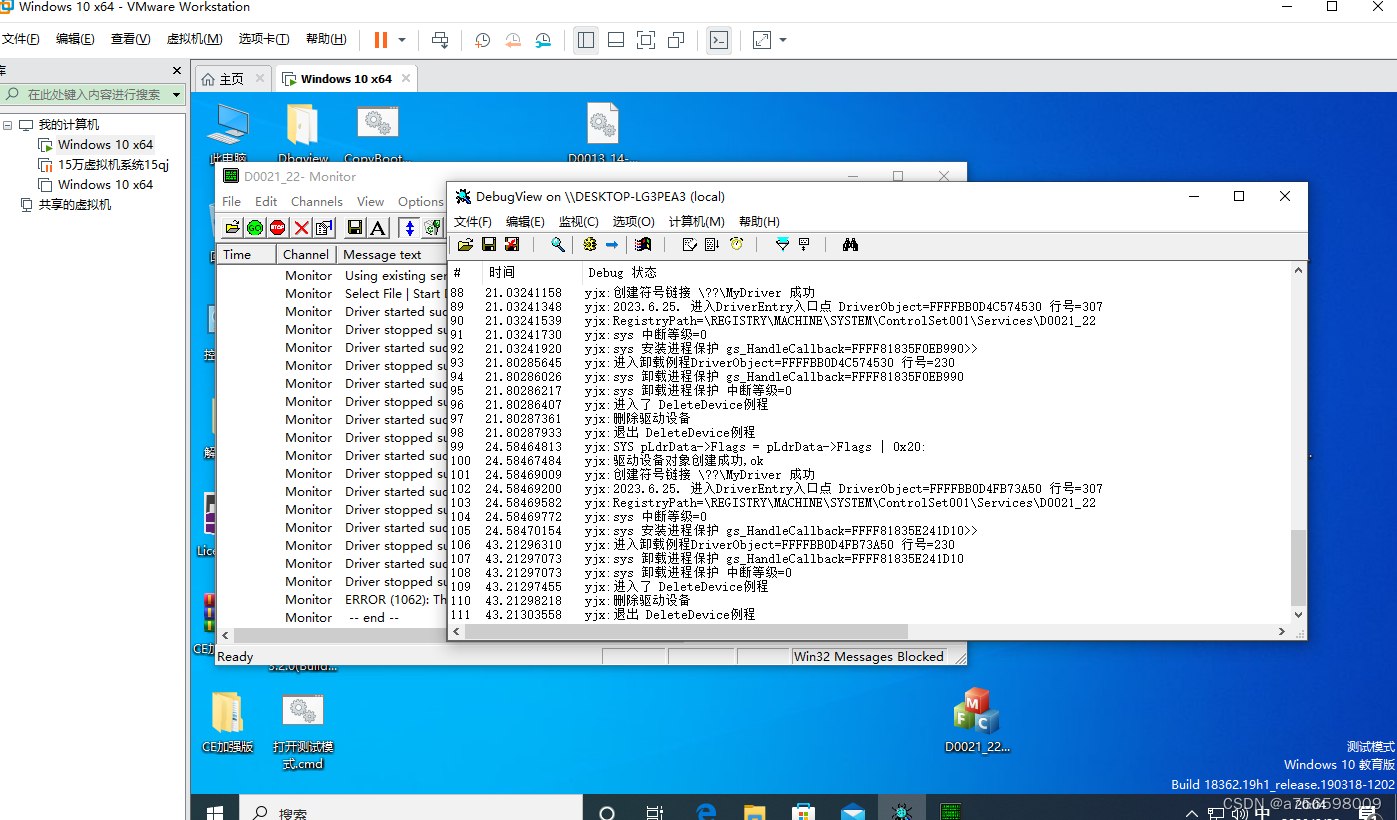Open Highlight colors icon in DebugView

coord(644,244)
